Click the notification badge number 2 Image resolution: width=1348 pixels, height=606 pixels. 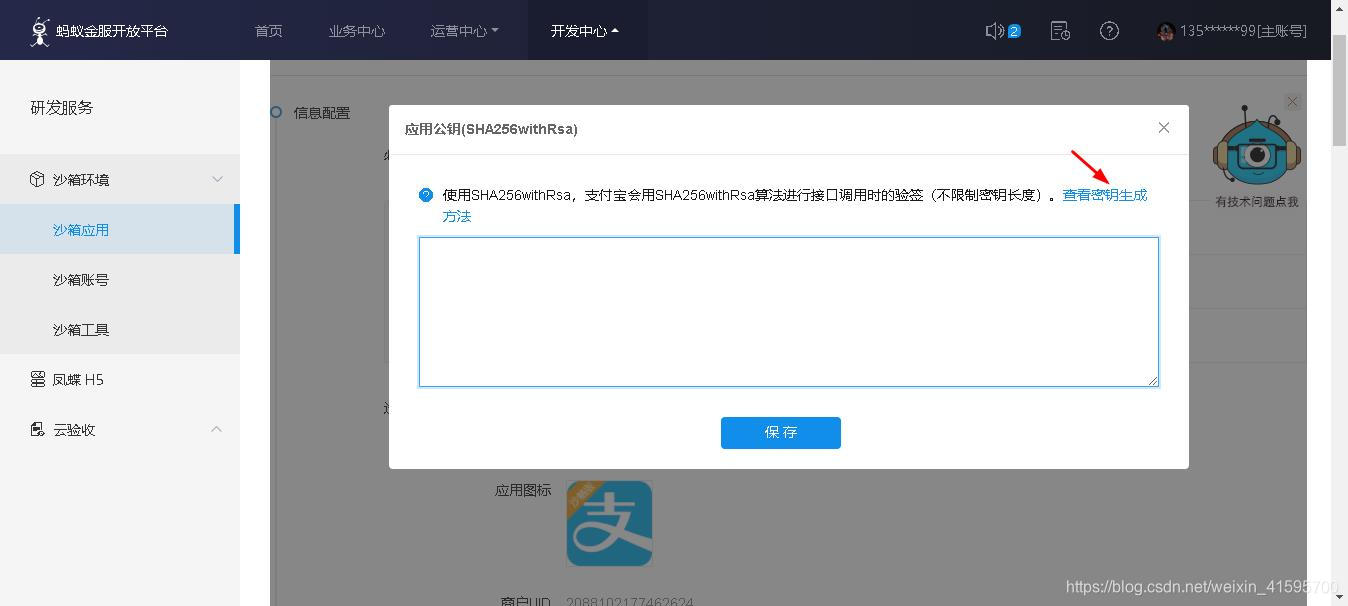click(x=1014, y=31)
